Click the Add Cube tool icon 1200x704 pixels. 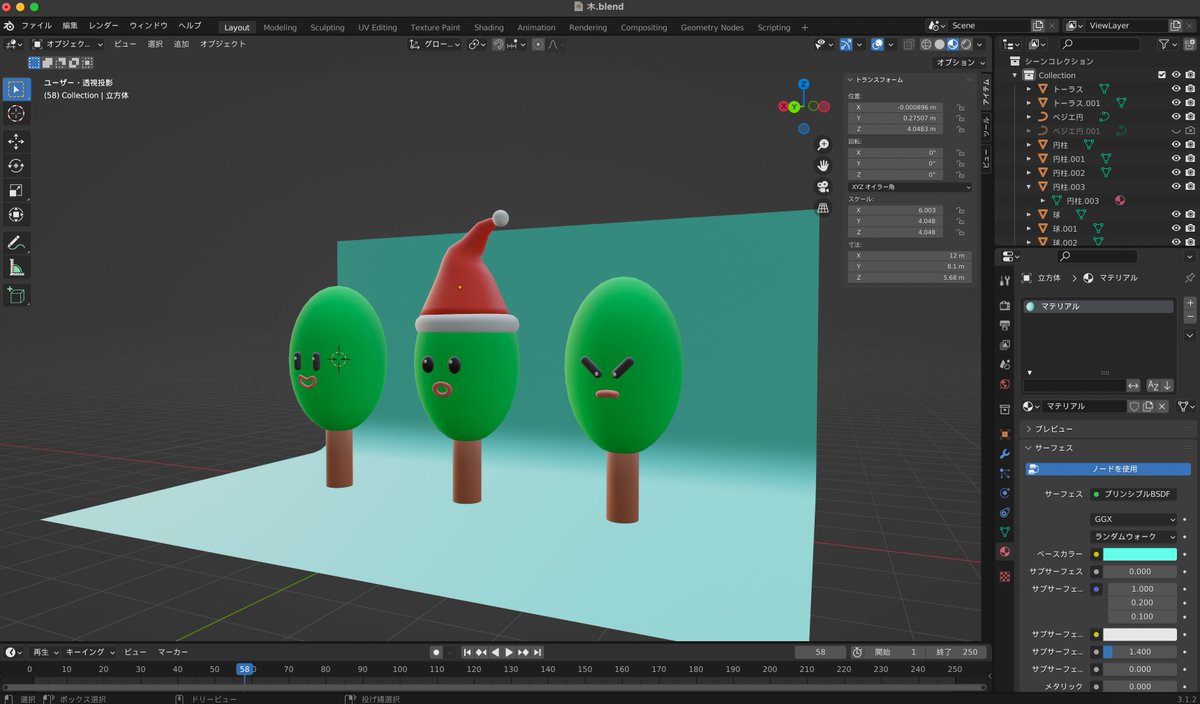pos(16,295)
